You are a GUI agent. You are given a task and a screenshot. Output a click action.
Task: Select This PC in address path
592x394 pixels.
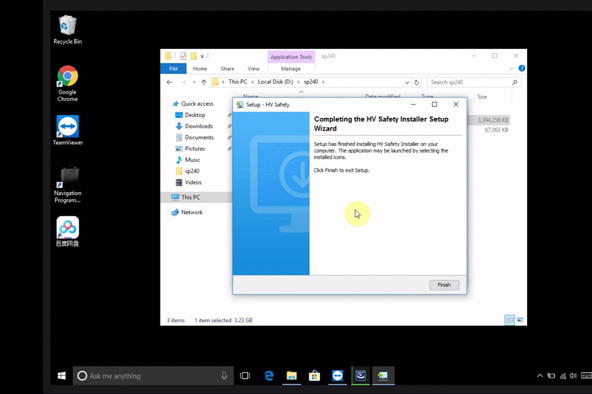[238, 82]
